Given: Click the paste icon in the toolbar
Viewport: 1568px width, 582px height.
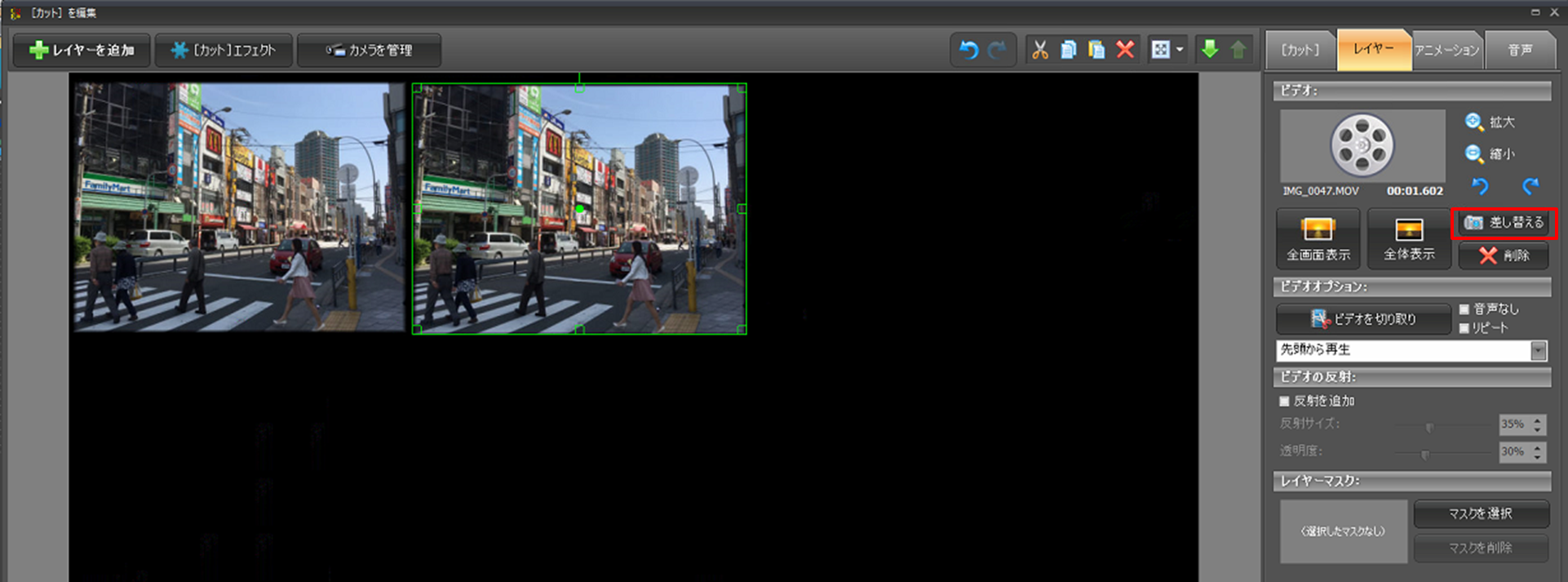Looking at the screenshot, I should tap(1096, 50).
